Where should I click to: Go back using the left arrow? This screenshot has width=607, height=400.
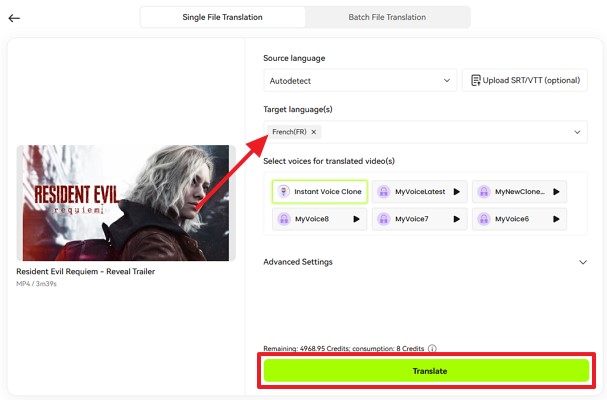pyautogui.click(x=14, y=18)
